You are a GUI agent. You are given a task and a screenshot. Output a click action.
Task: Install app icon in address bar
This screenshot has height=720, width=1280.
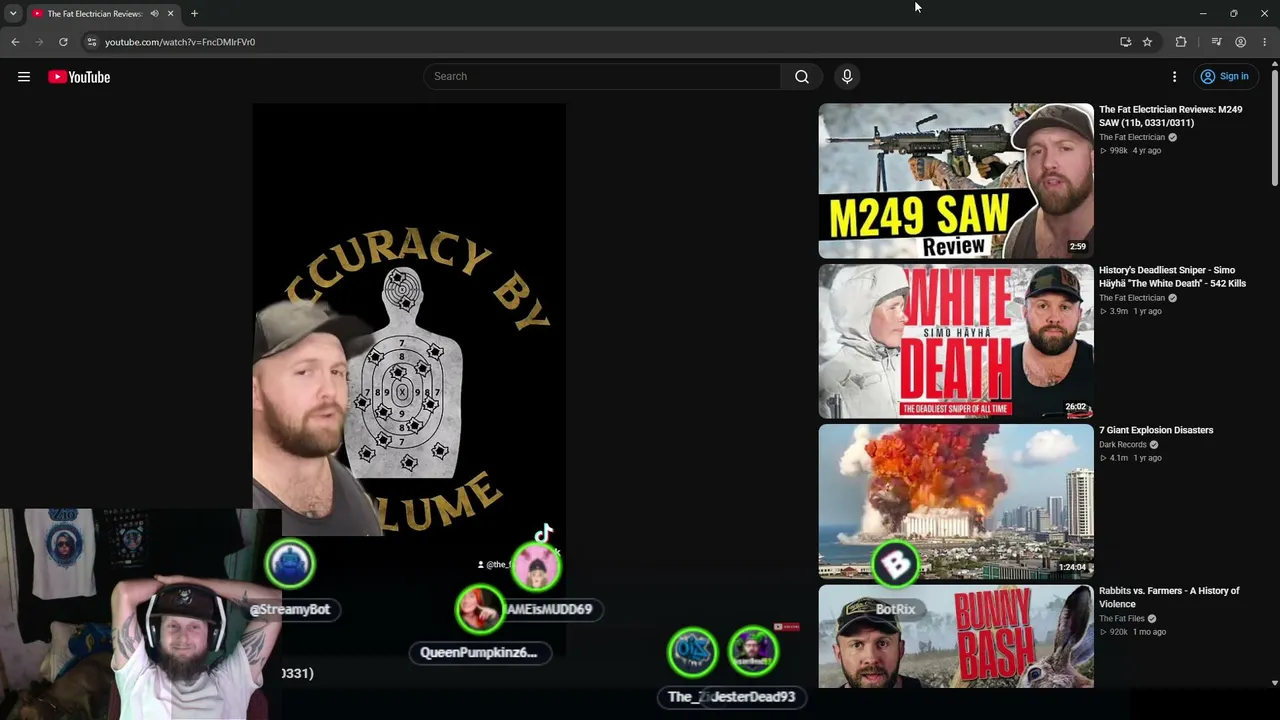point(1125,42)
